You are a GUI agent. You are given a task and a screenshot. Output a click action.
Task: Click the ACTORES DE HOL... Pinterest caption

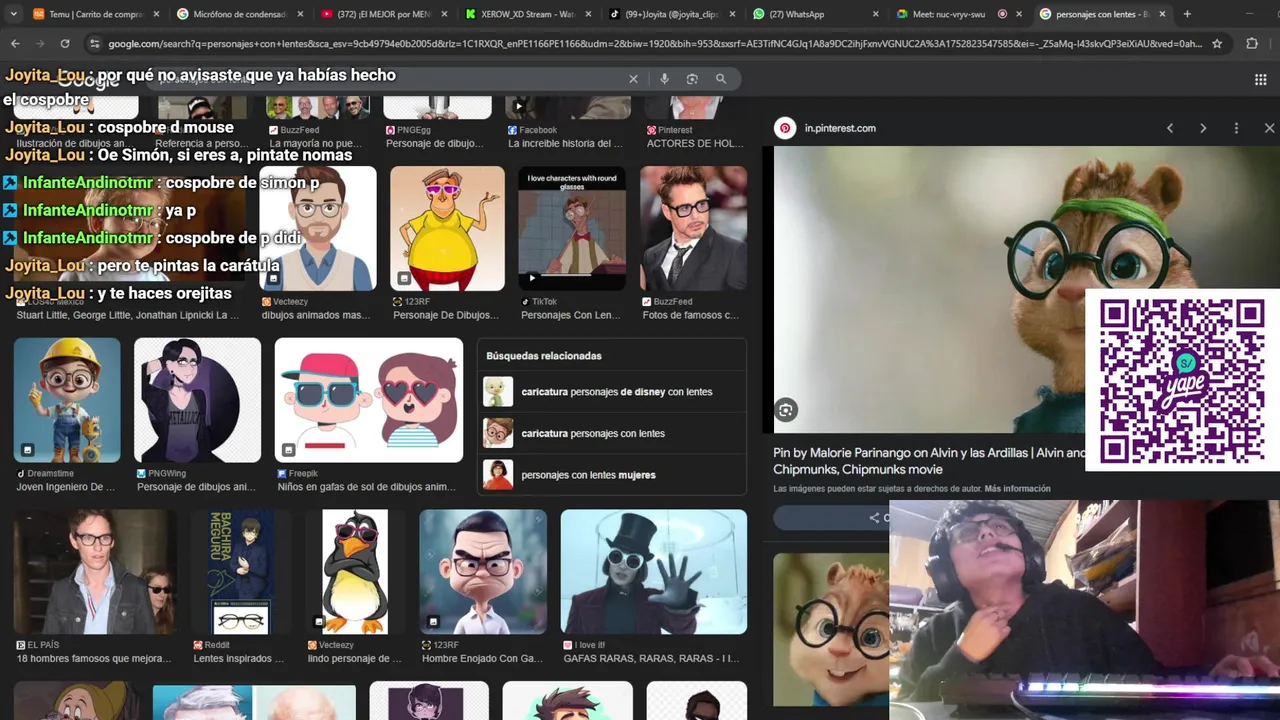pyautogui.click(x=694, y=143)
